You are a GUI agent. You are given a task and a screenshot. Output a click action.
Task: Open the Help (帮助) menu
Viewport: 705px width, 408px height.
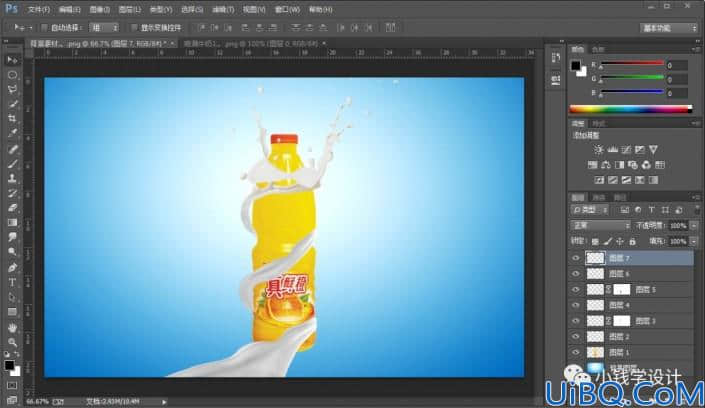click(321, 9)
